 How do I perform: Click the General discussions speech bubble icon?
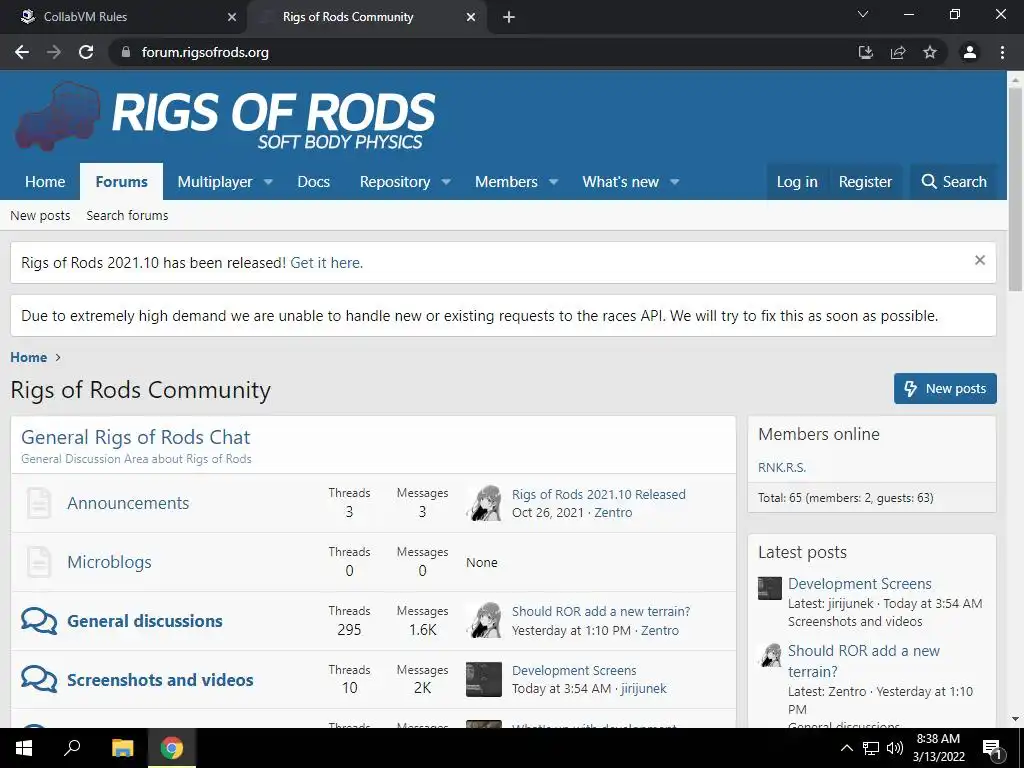point(39,621)
